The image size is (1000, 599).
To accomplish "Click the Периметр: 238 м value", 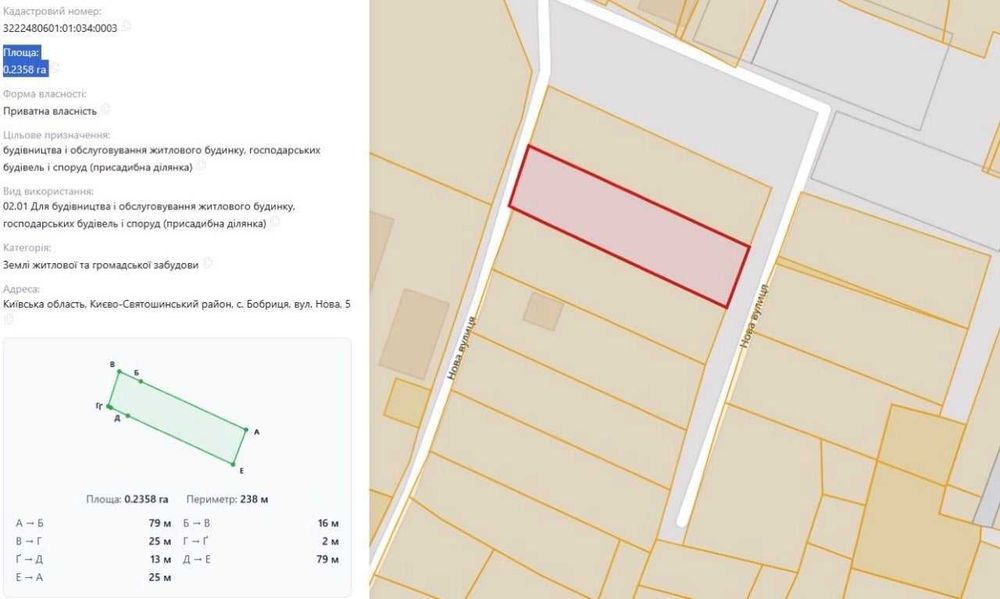I will (x=227, y=499).
